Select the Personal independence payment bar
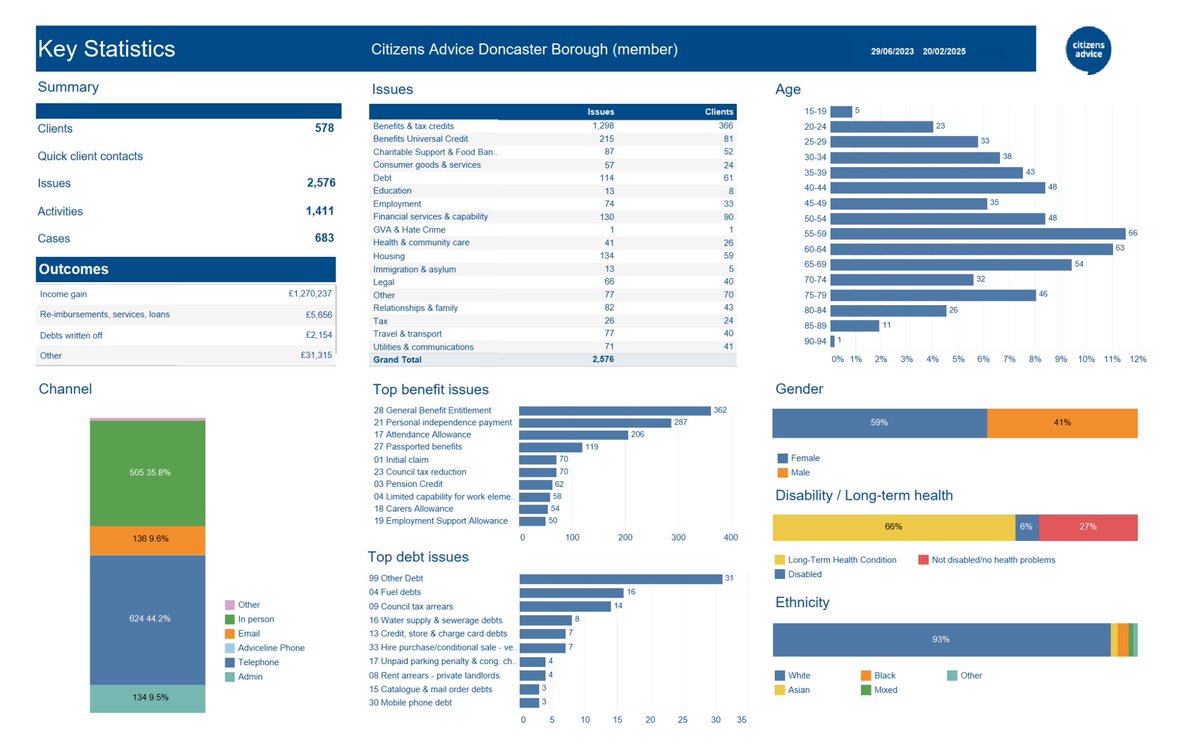 coord(595,423)
